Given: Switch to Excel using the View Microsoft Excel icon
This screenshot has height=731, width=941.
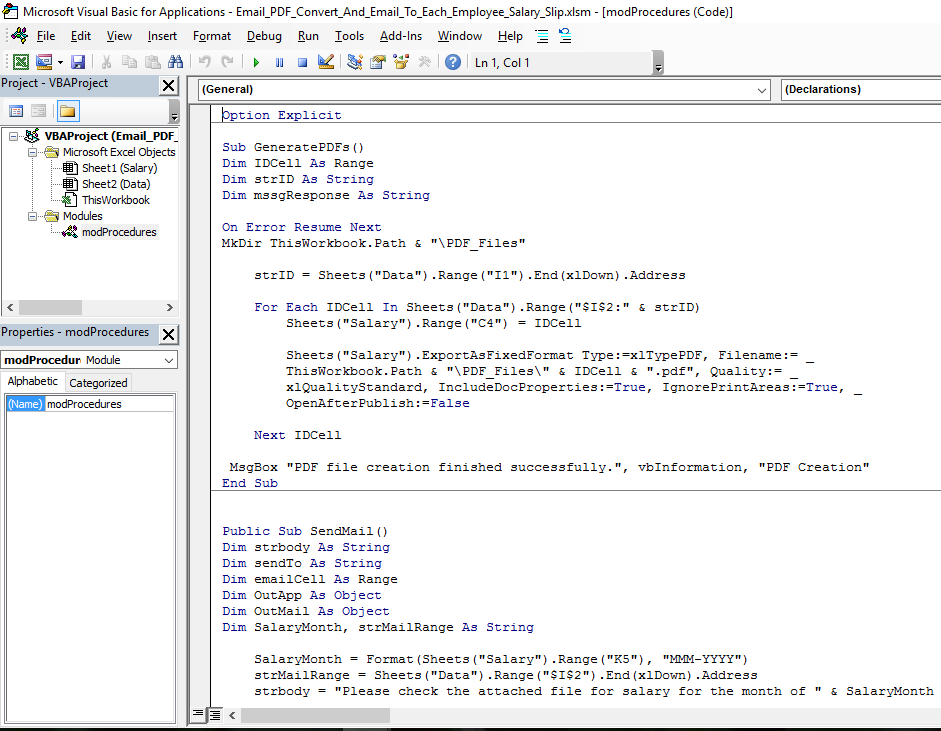Looking at the screenshot, I should coord(20,62).
